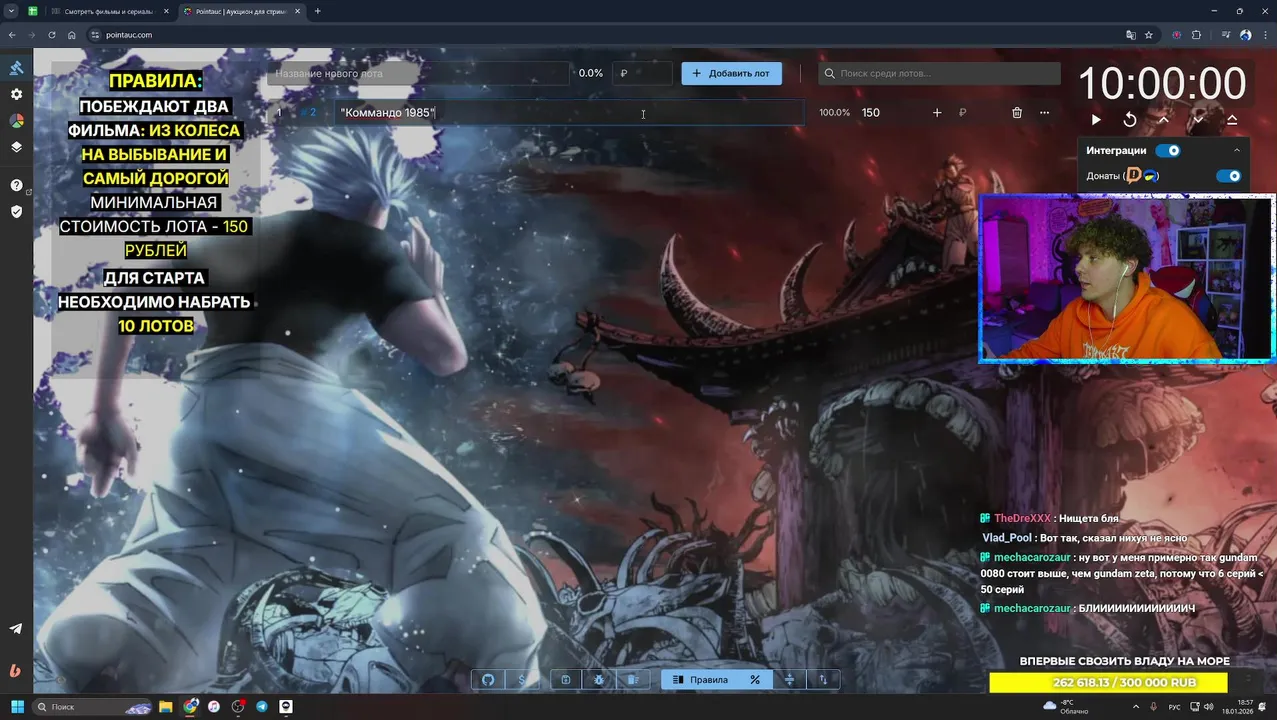The width and height of the screenshot is (1277, 720).
Task: Open the wheel page from the sidebar
Action: pos(16,120)
